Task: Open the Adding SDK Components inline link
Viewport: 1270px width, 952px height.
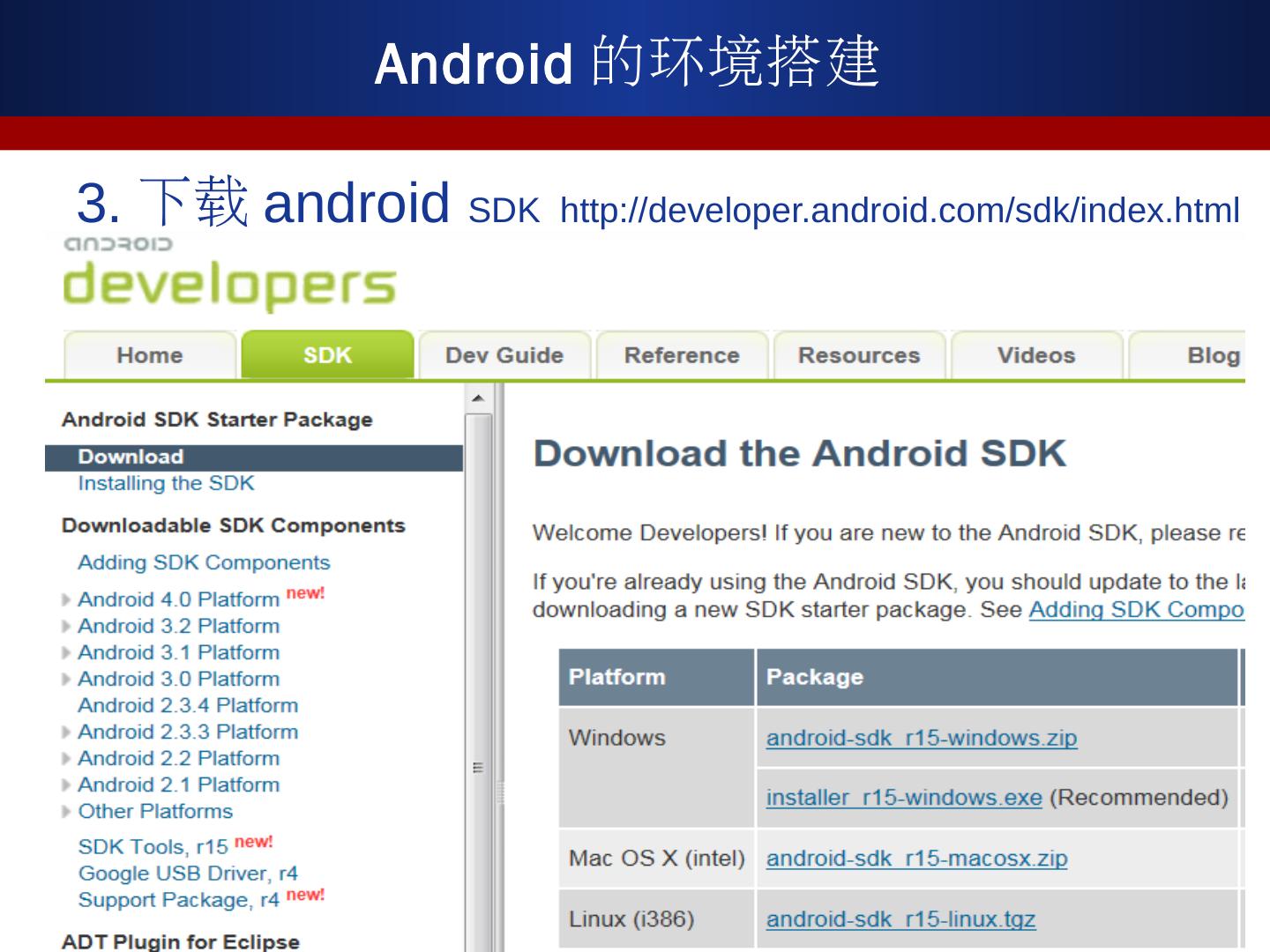Action: [x=1137, y=610]
